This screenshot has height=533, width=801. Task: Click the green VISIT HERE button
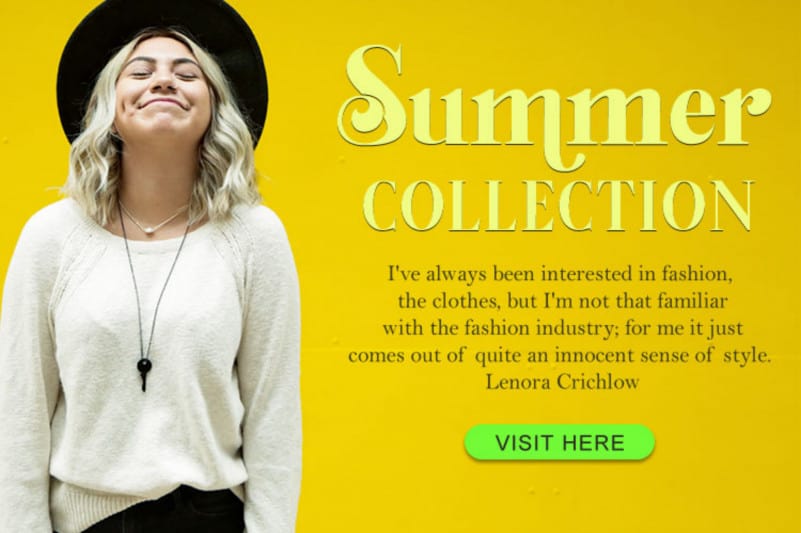(559, 442)
